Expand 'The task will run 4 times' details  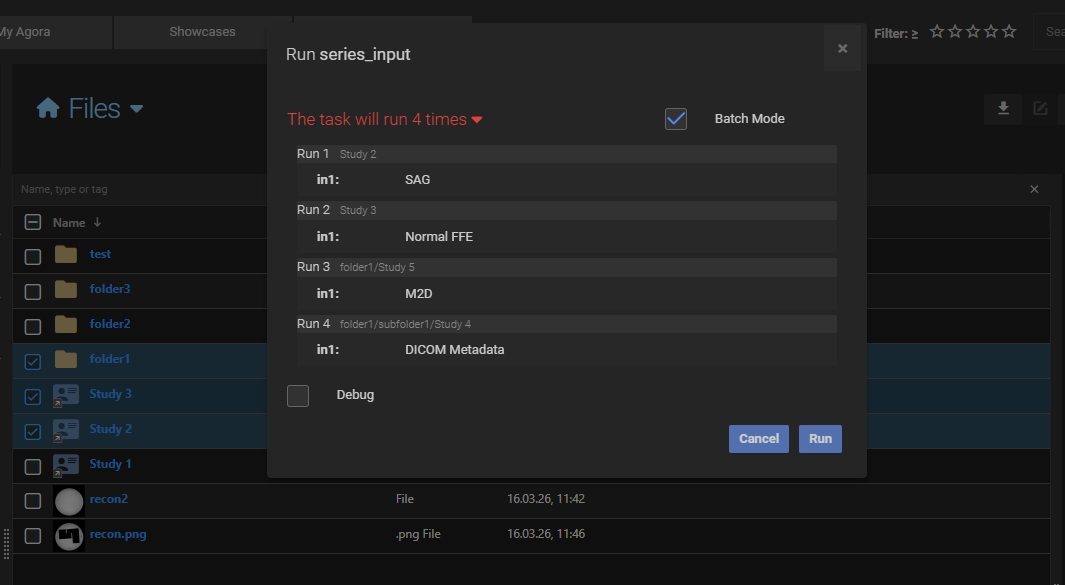[x=477, y=118]
